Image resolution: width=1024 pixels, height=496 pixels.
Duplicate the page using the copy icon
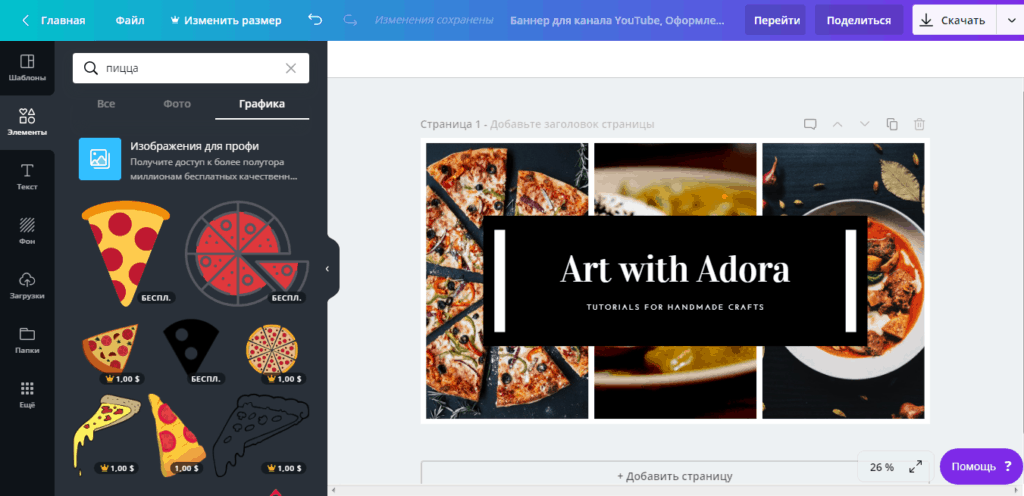[891, 124]
